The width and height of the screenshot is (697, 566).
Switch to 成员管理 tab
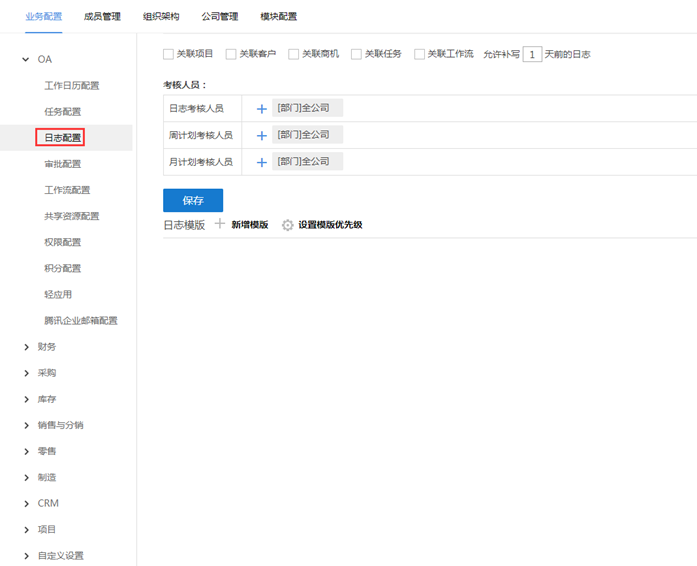click(102, 17)
